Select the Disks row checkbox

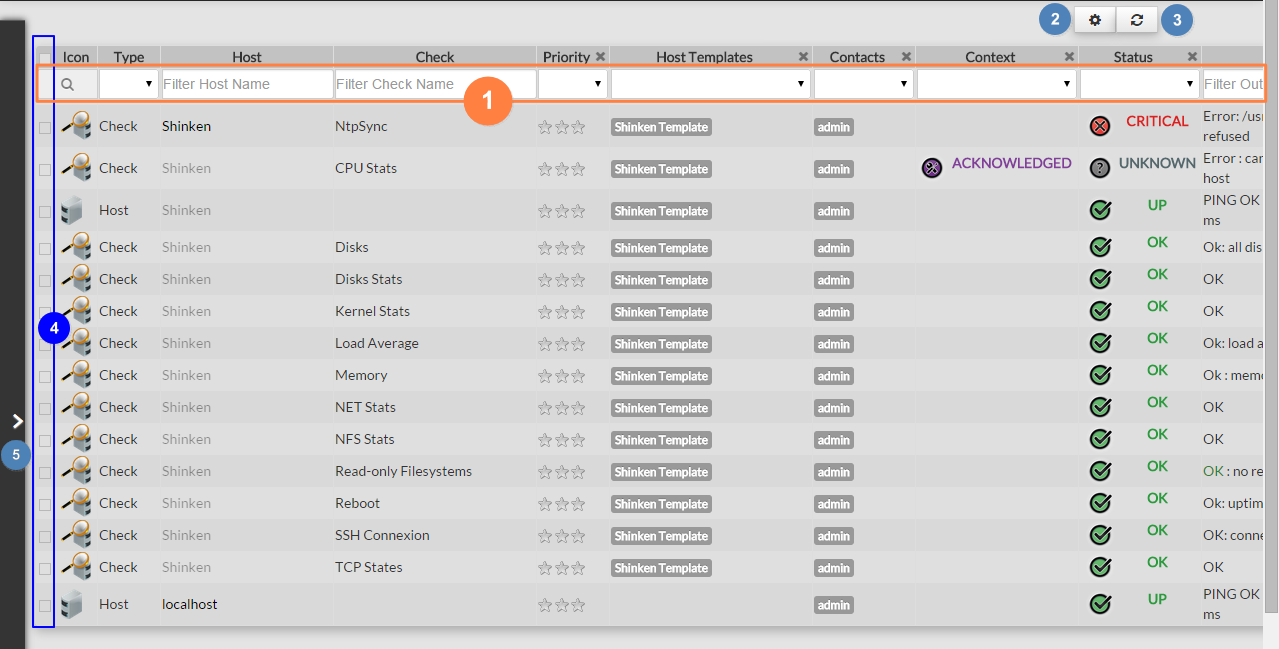[45, 248]
